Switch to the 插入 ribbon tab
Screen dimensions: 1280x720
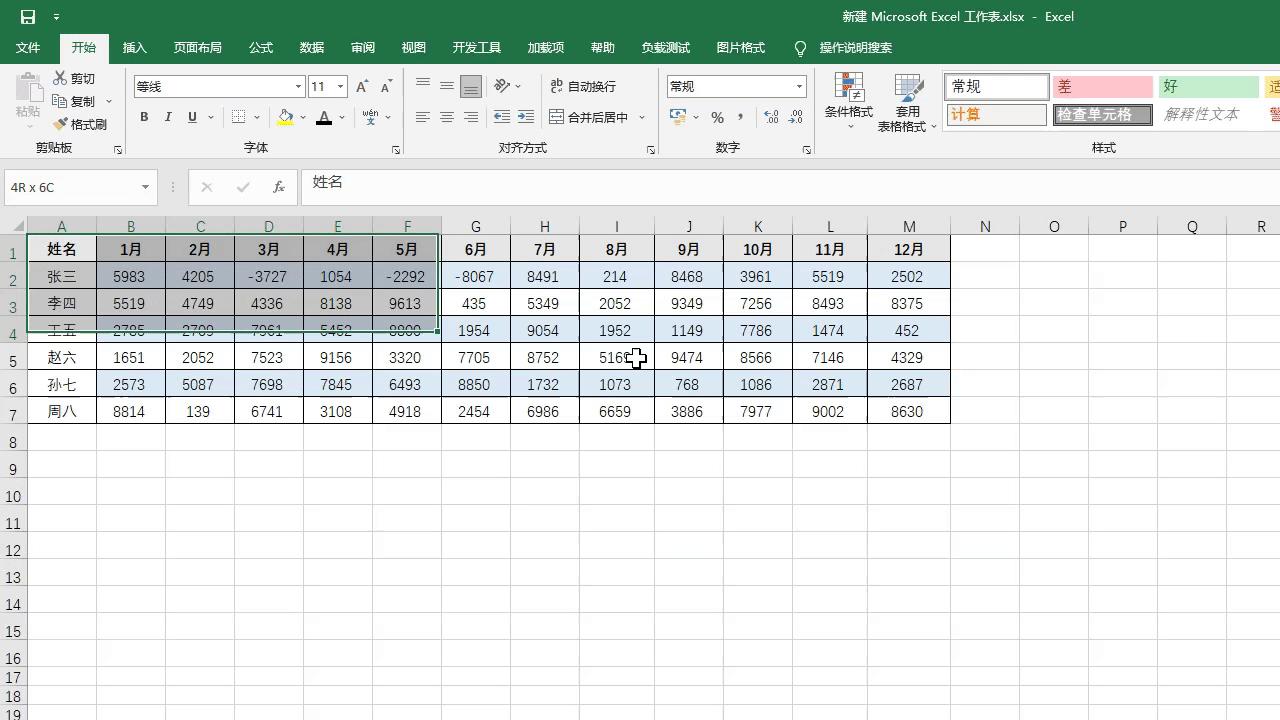coord(134,47)
